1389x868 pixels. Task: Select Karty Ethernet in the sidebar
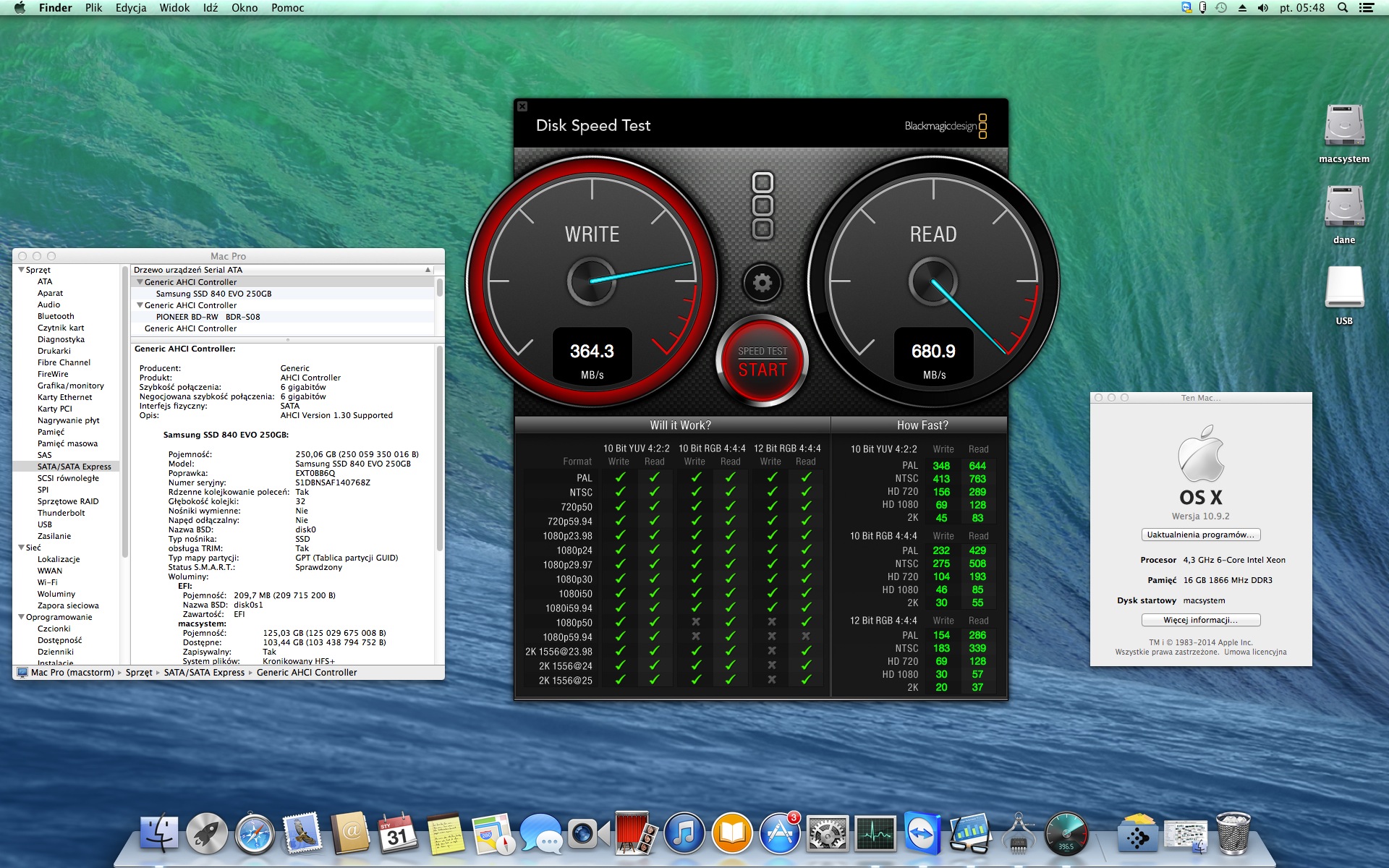(x=65, y=397)
